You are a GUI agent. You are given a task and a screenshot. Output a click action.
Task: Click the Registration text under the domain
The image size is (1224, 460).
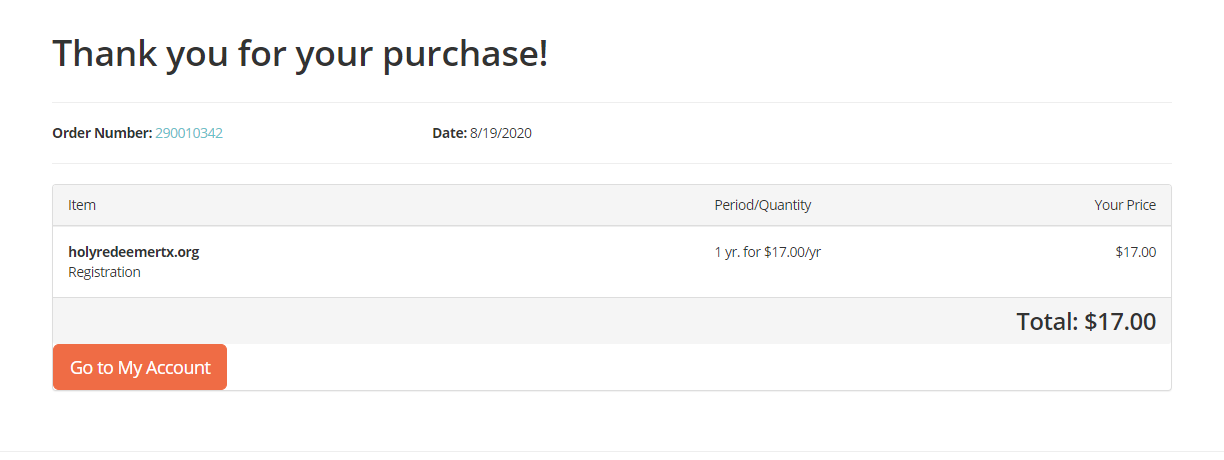[x=104, y=272]
